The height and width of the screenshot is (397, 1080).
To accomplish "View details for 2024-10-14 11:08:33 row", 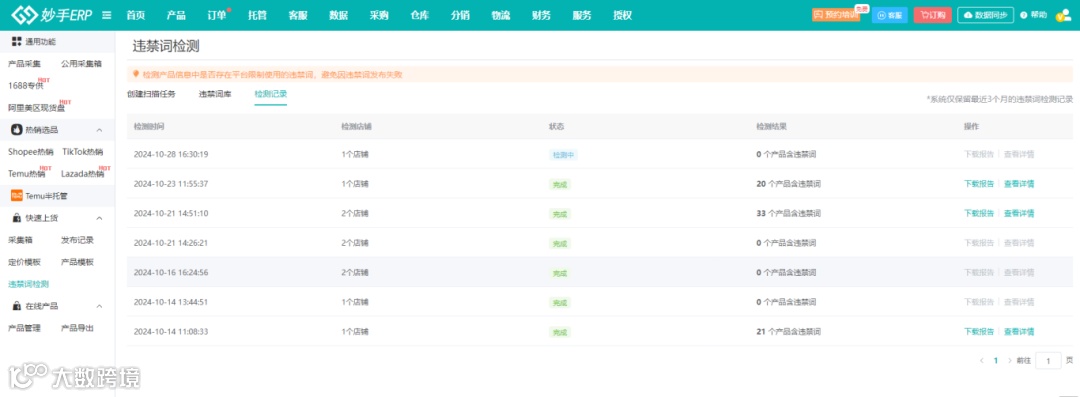I will pos(1019,332).
